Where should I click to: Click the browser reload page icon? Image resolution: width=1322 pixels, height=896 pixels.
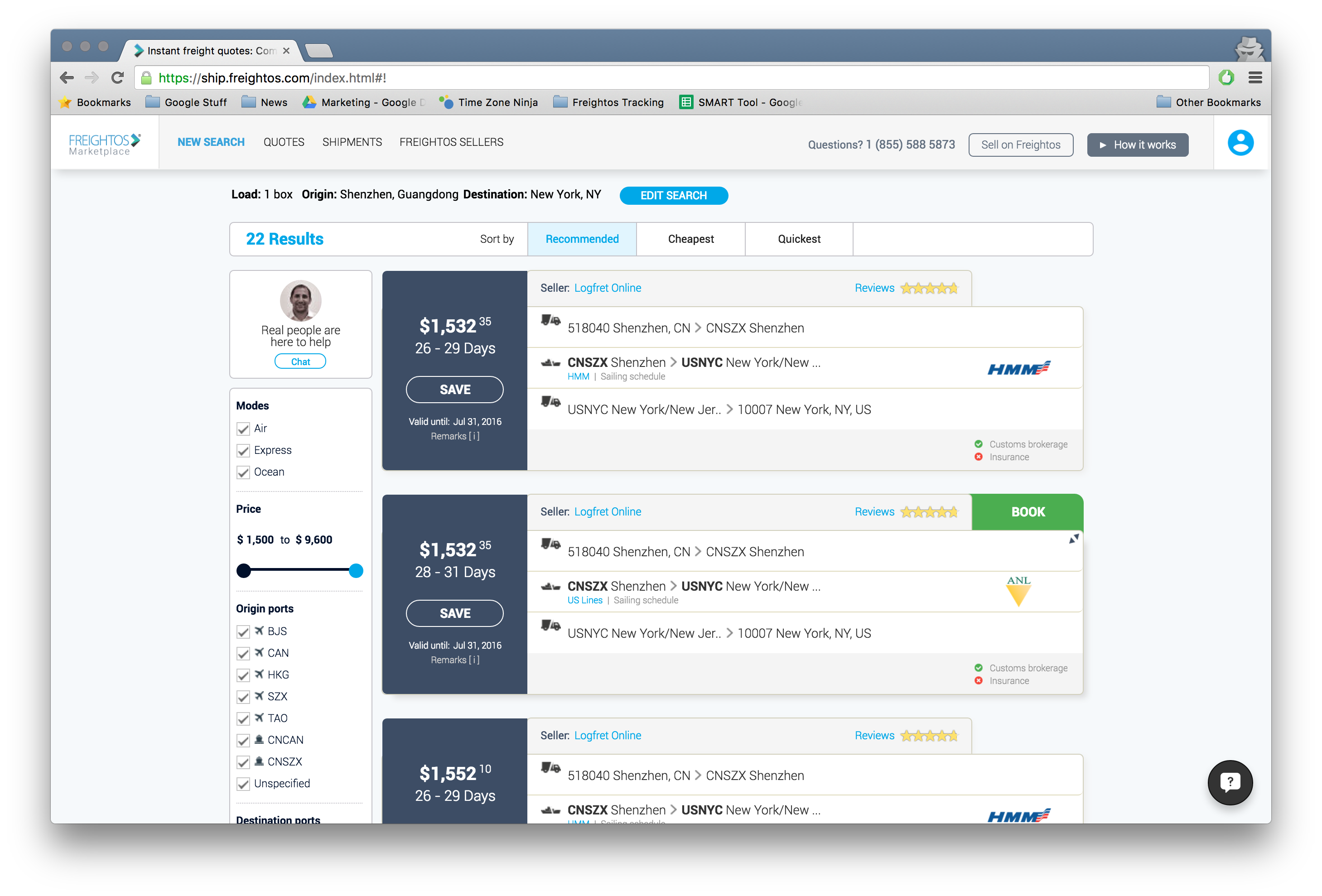(x=118, y=78)
